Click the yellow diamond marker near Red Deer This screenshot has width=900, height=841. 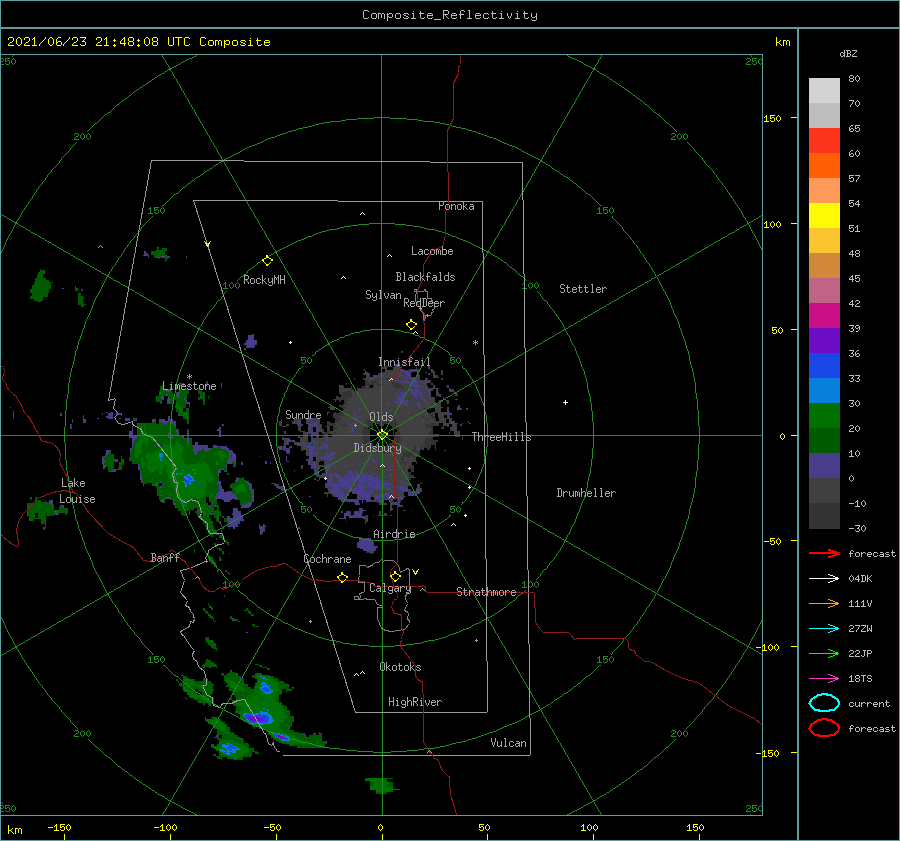(412, 325)
